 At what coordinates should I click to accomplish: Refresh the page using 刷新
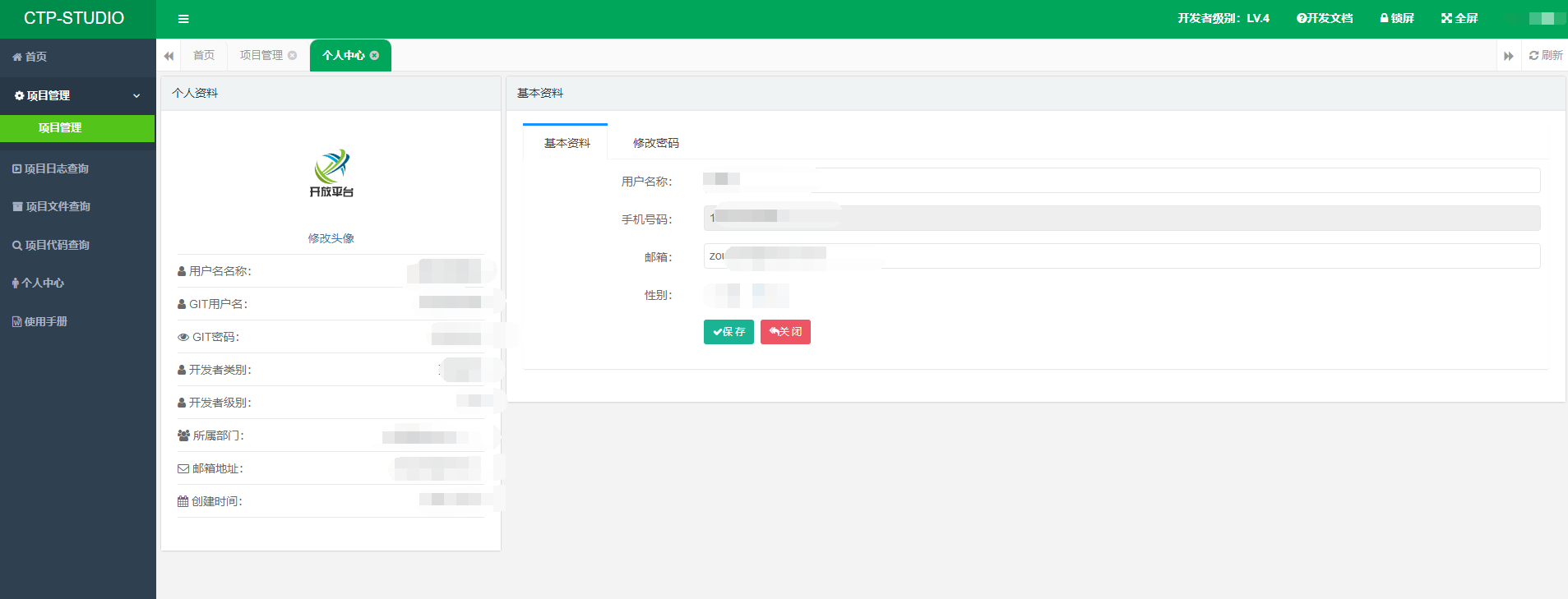1546,55
